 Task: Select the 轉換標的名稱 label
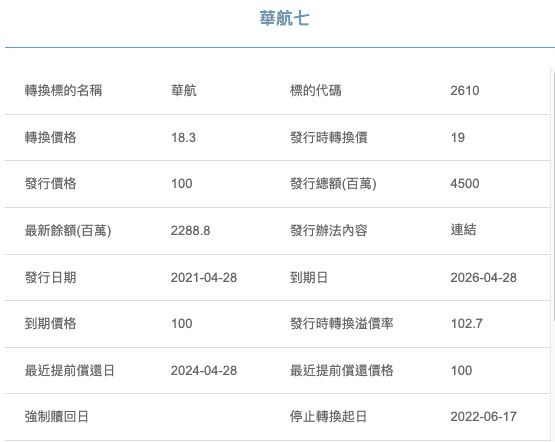(x=63, y=91)
